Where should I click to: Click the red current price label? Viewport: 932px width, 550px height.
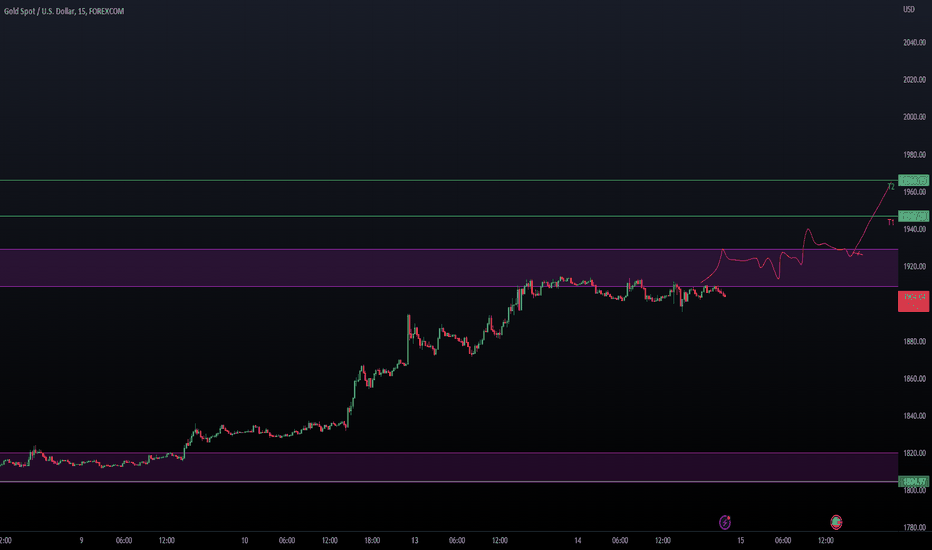coord(914,301)
